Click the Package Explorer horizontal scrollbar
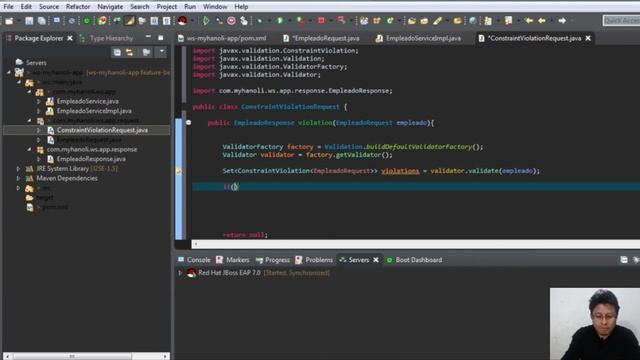 pyautogui.click(x=87, y=356)
